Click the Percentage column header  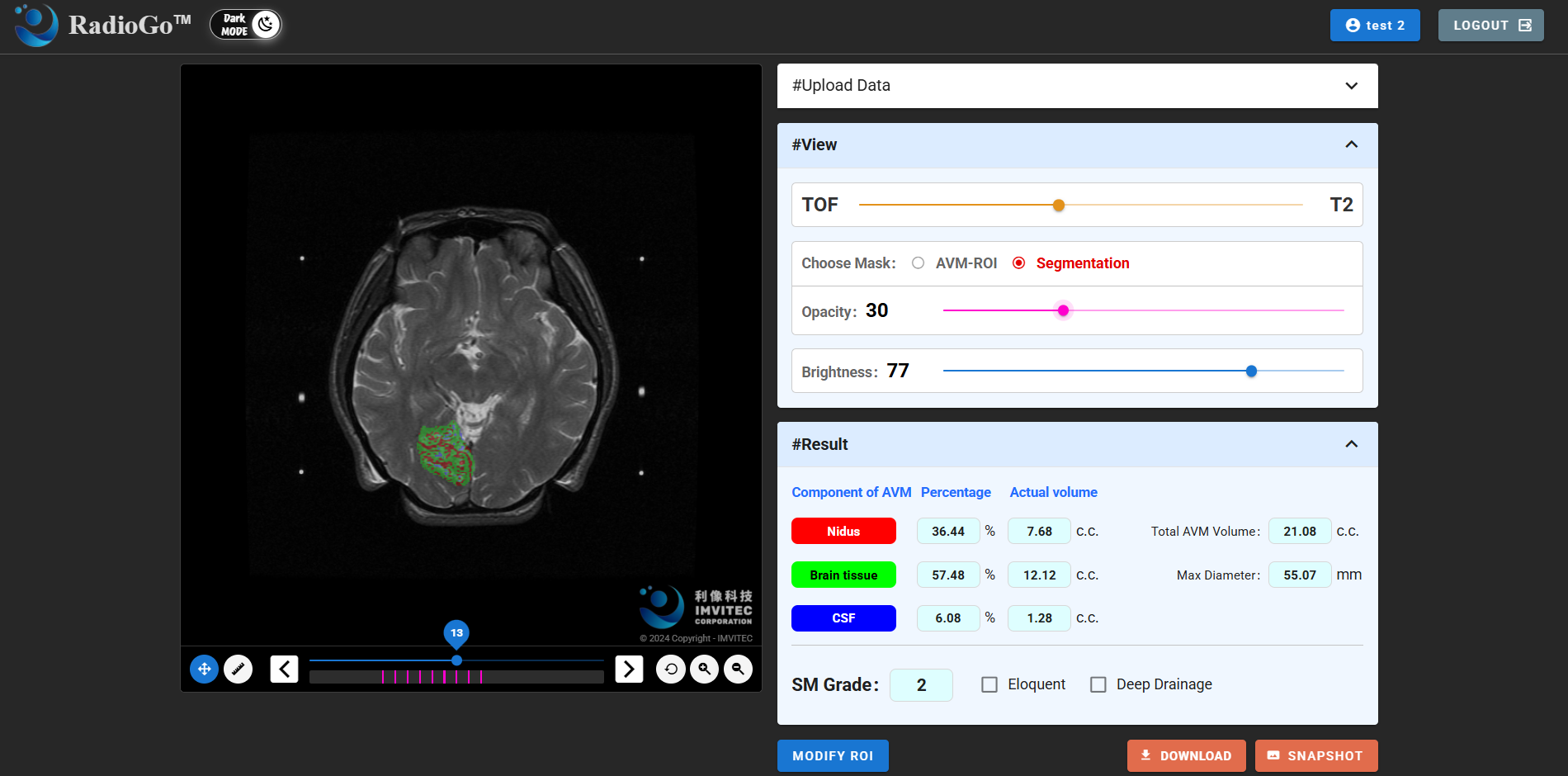coord(956,492)
